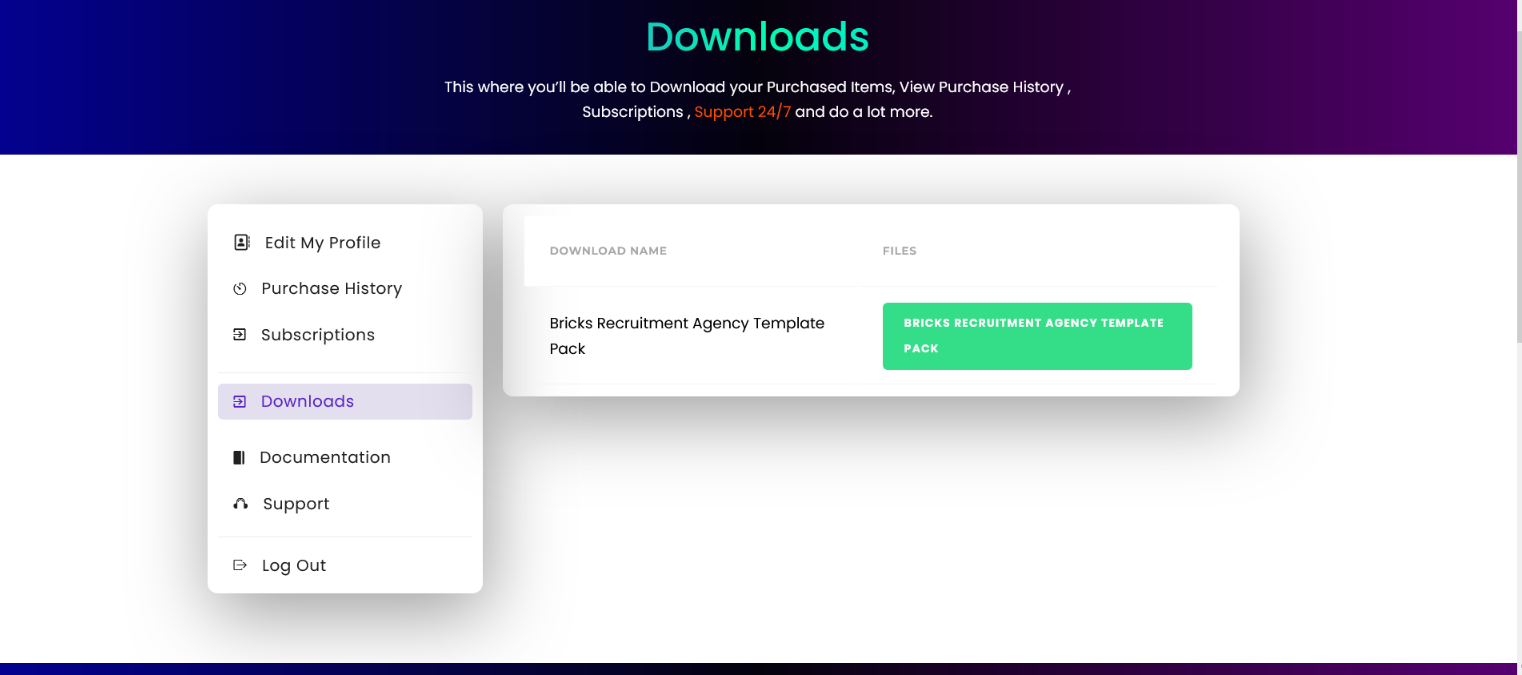View your Purchase History

(331, 288)
